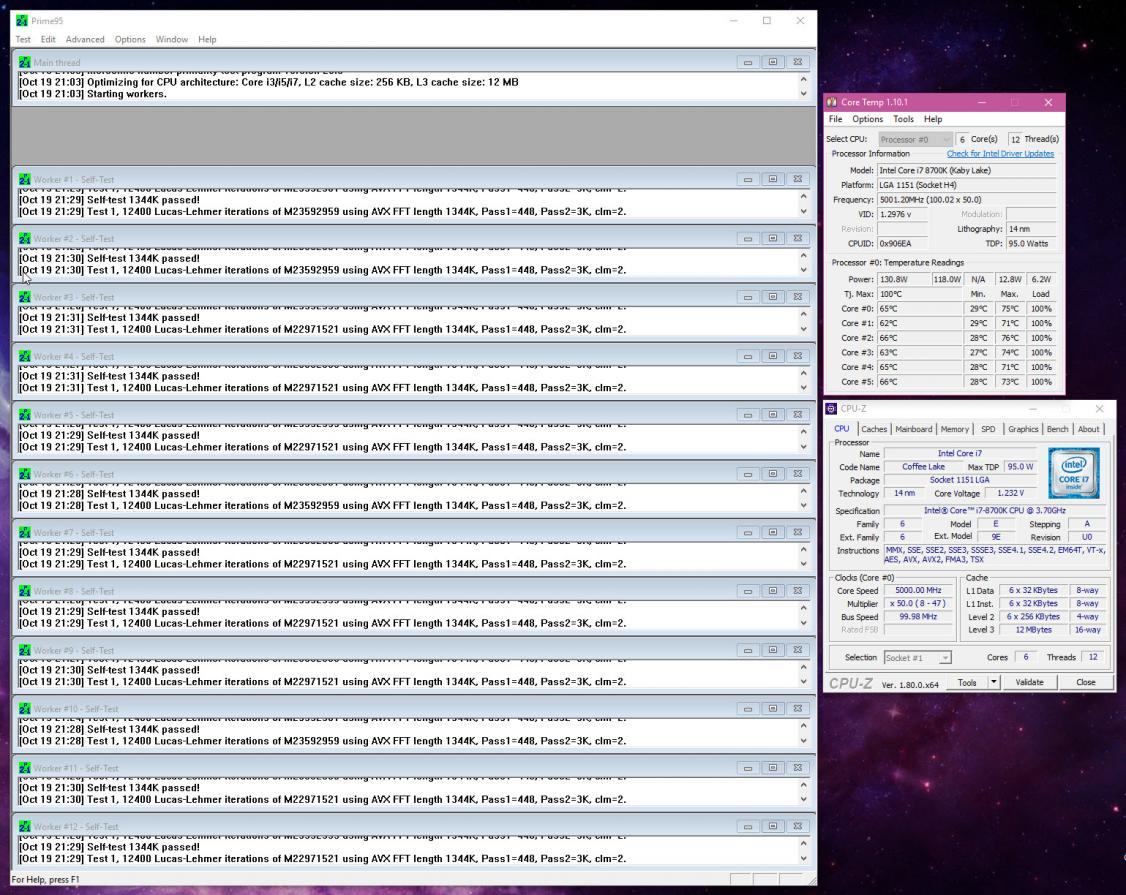The width and height of the screenshot is (1126, 895).
Task: Open the Edit menu in Prime95
Action: pos(48,40)
